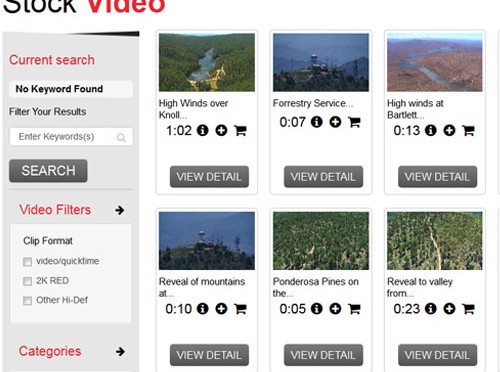Open the High Winds over Knoll thumbnail
Screen dimensions: 500x372
coord(207,62)
